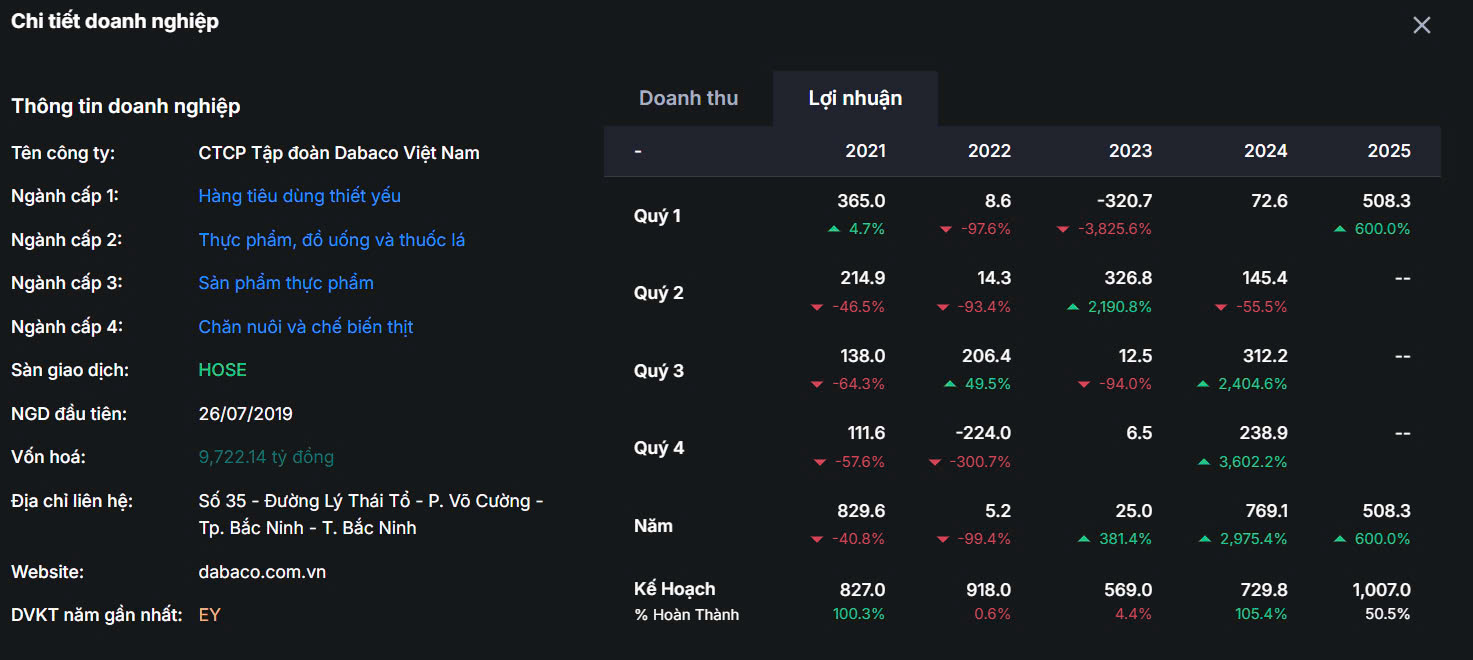This screenshot has width=1473, height=660.
Task: Close the Chi tiết doanh nghiệp dialog
Action: pyautogui.click(x=1421, y=25)
